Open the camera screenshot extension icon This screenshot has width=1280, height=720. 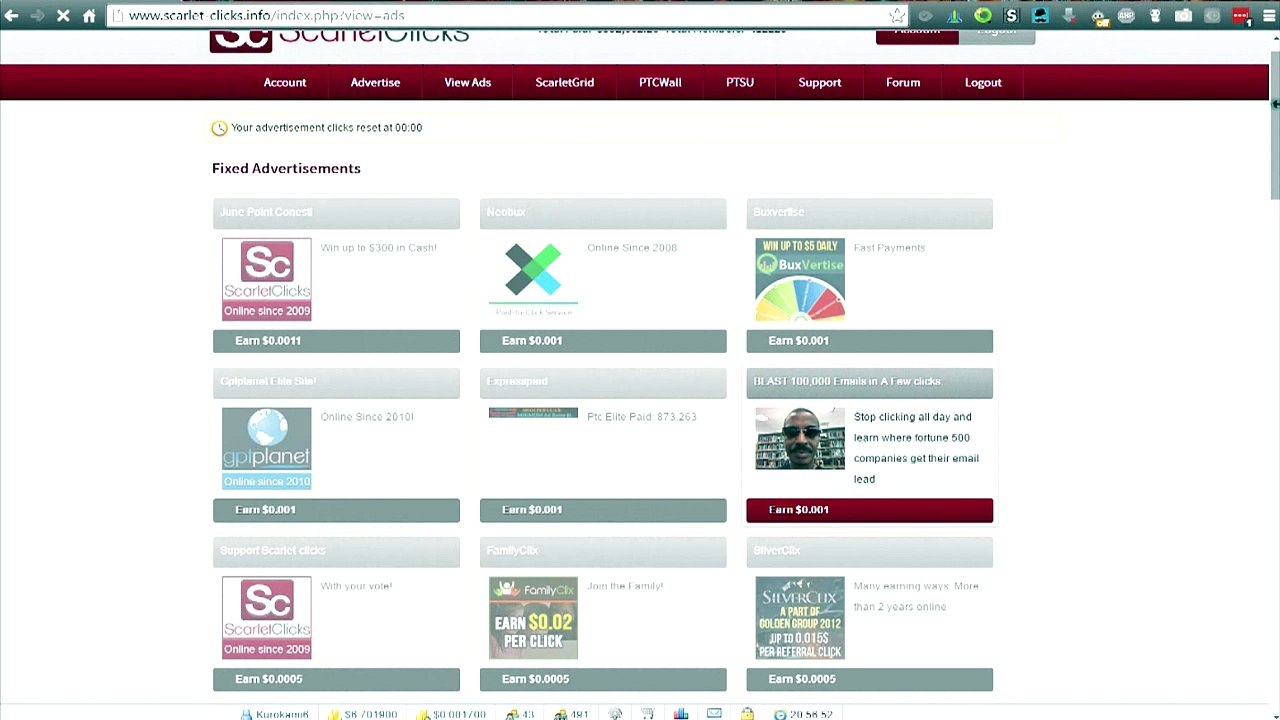coord(1184,16)
